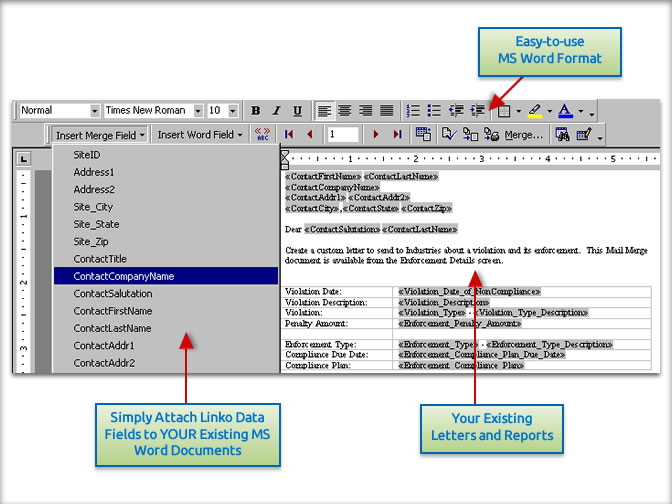Decrease indent

click(x=456, y=111)
